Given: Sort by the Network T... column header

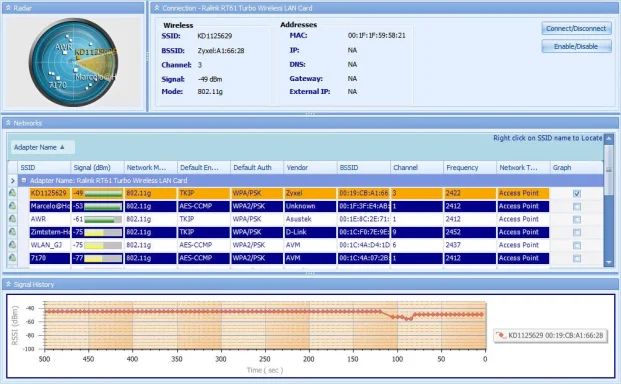Looking at the screenshot, I should 523,167.
